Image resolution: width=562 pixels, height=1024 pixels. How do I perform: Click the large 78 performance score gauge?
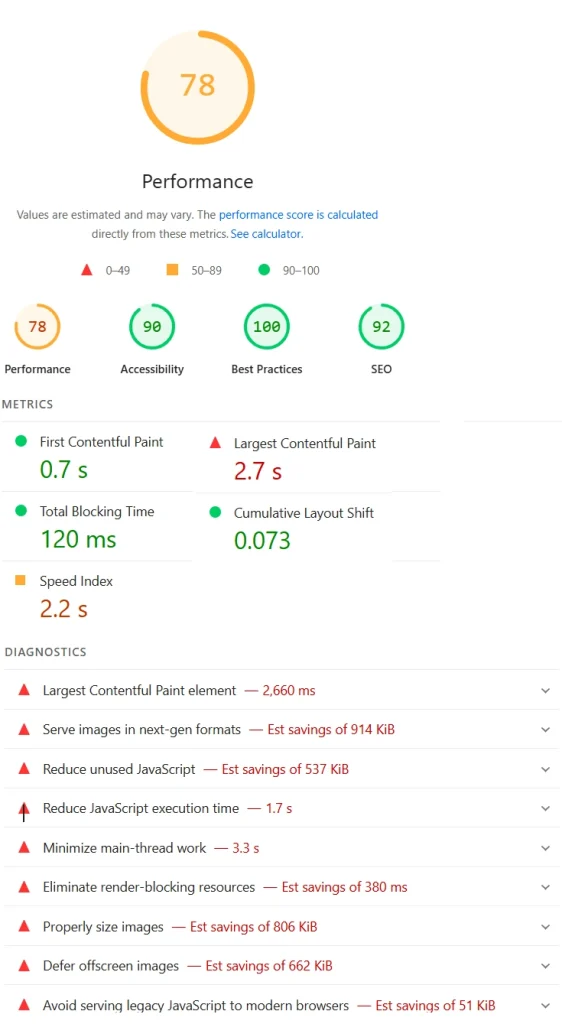[x=197, y=86]
